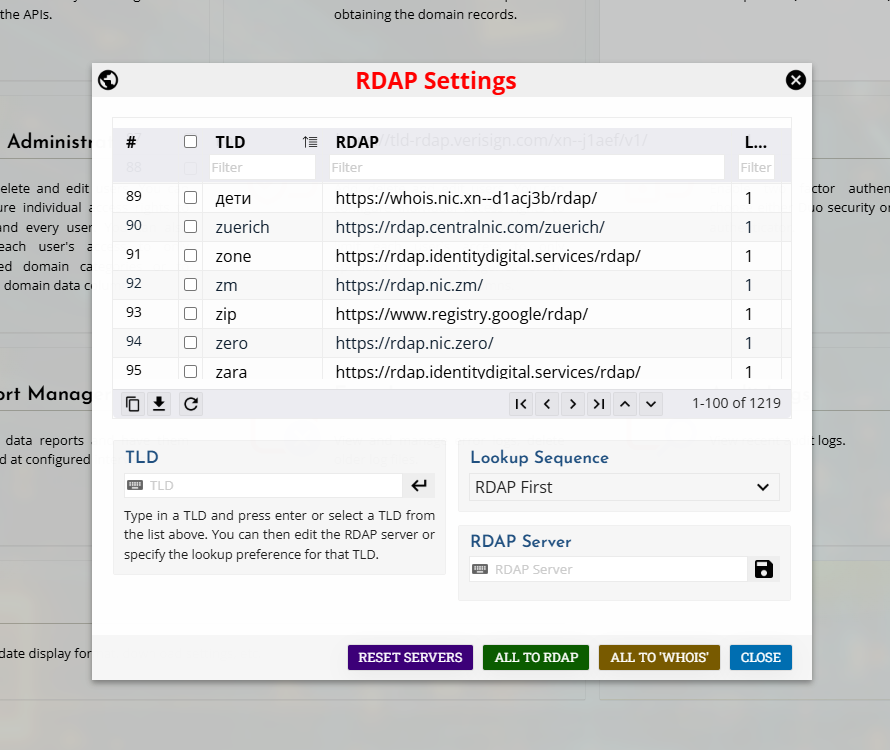Viewport: 890px width, 750px height.
Task: Click row number 92
Action: coord(134,283)
